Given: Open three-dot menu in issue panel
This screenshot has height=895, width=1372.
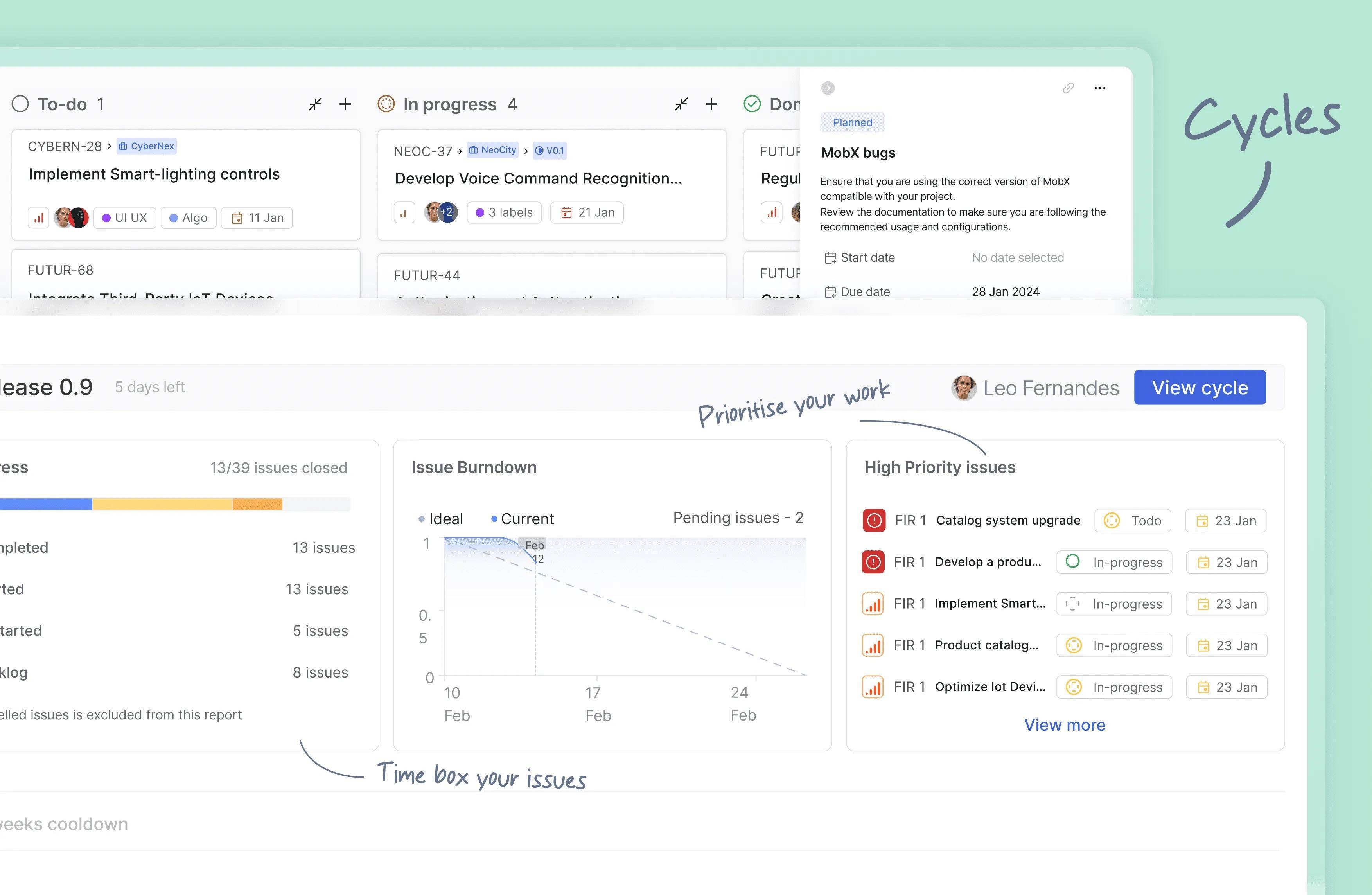Looking at the screenshot, I should point(1100,88).
